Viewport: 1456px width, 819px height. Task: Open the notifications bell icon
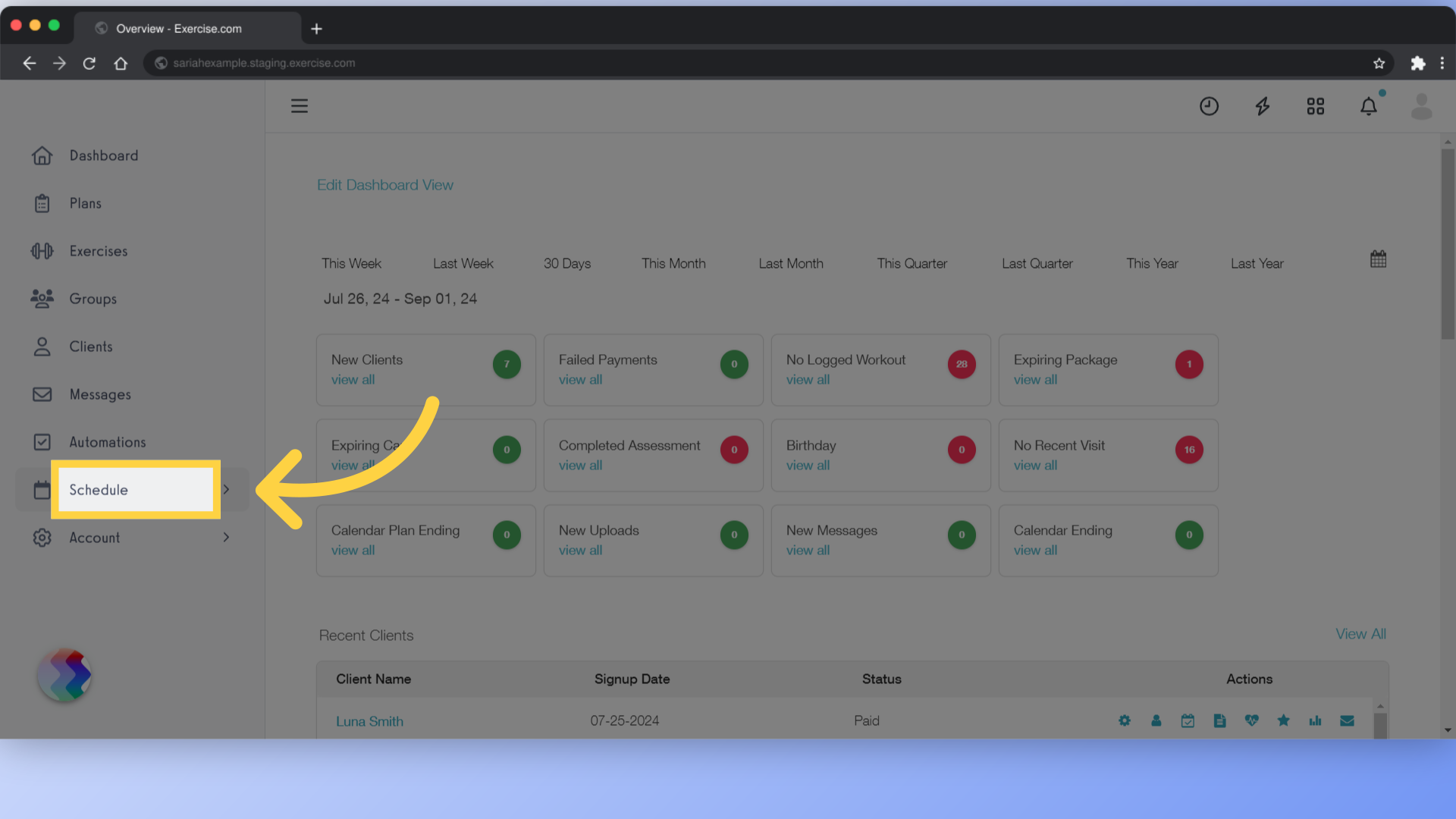pyautogui.click(x=1369, y=106)
